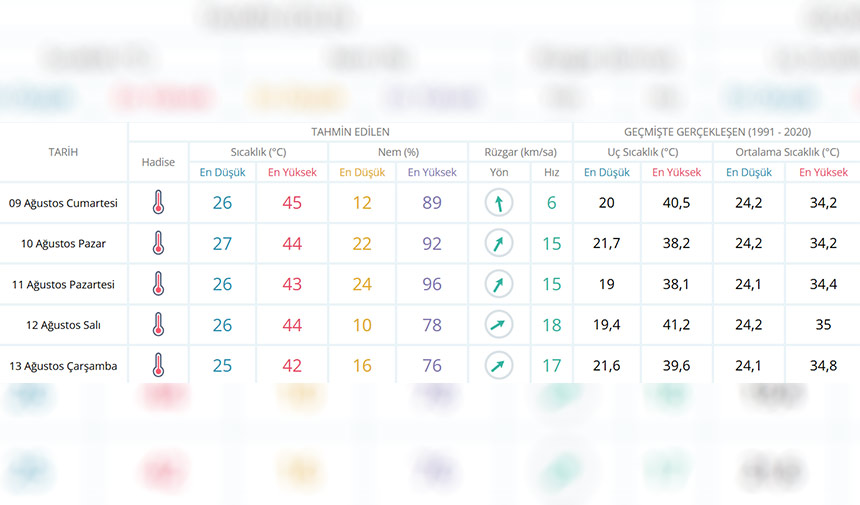Select the TAHMİN EDİLEN section header
Viewport: 860px width, 505px height.
pyautogui.click(x=350, y=132)
